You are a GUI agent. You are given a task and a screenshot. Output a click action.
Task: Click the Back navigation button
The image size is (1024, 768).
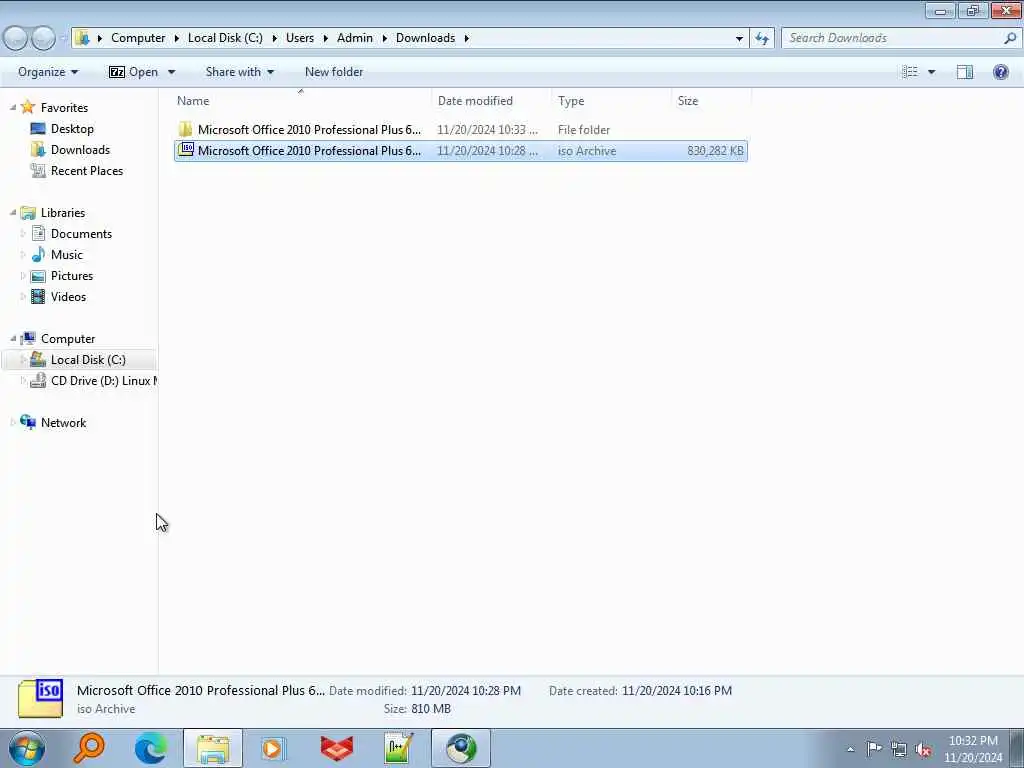pos(16,38)
